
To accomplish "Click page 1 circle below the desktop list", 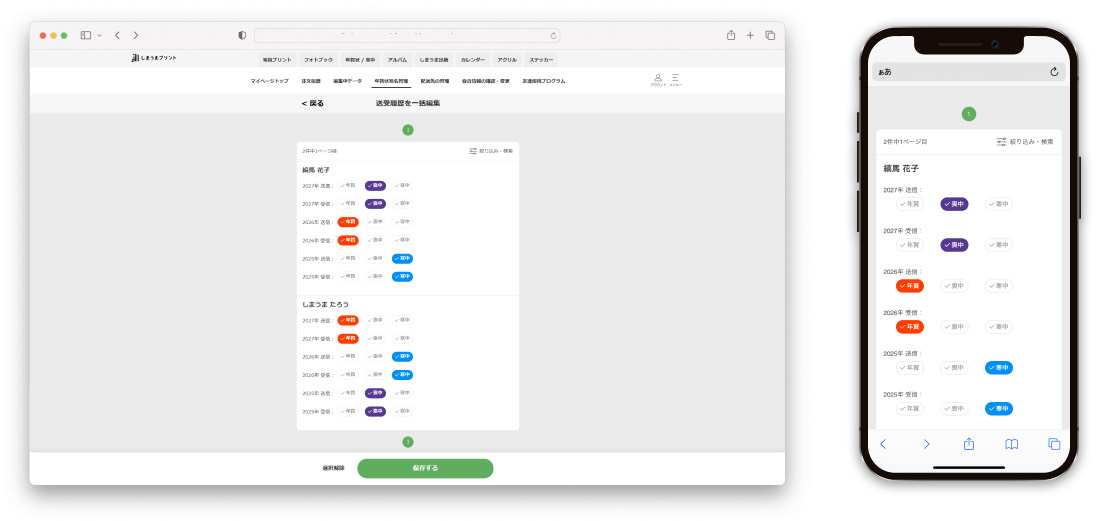I will (408, 441).
